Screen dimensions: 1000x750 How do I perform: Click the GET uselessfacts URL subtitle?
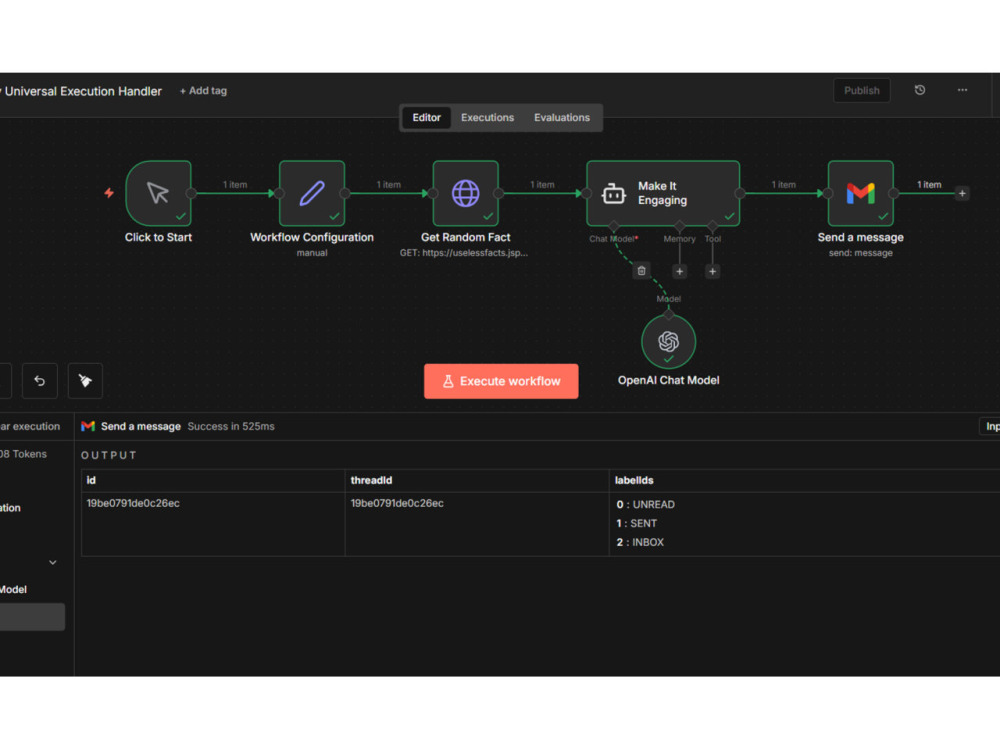[464, 253]
